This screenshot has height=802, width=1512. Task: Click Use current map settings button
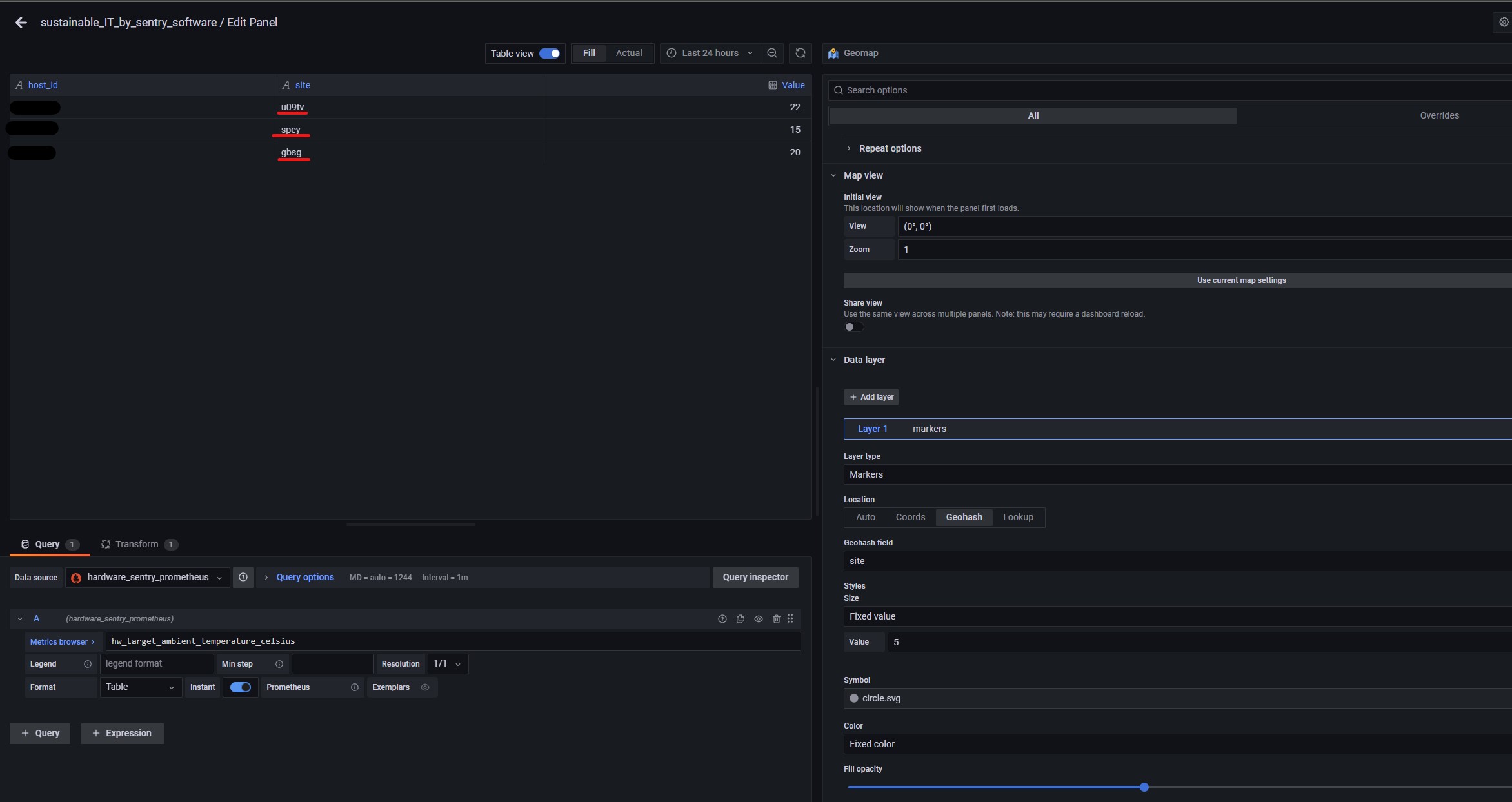(1178, 280)
